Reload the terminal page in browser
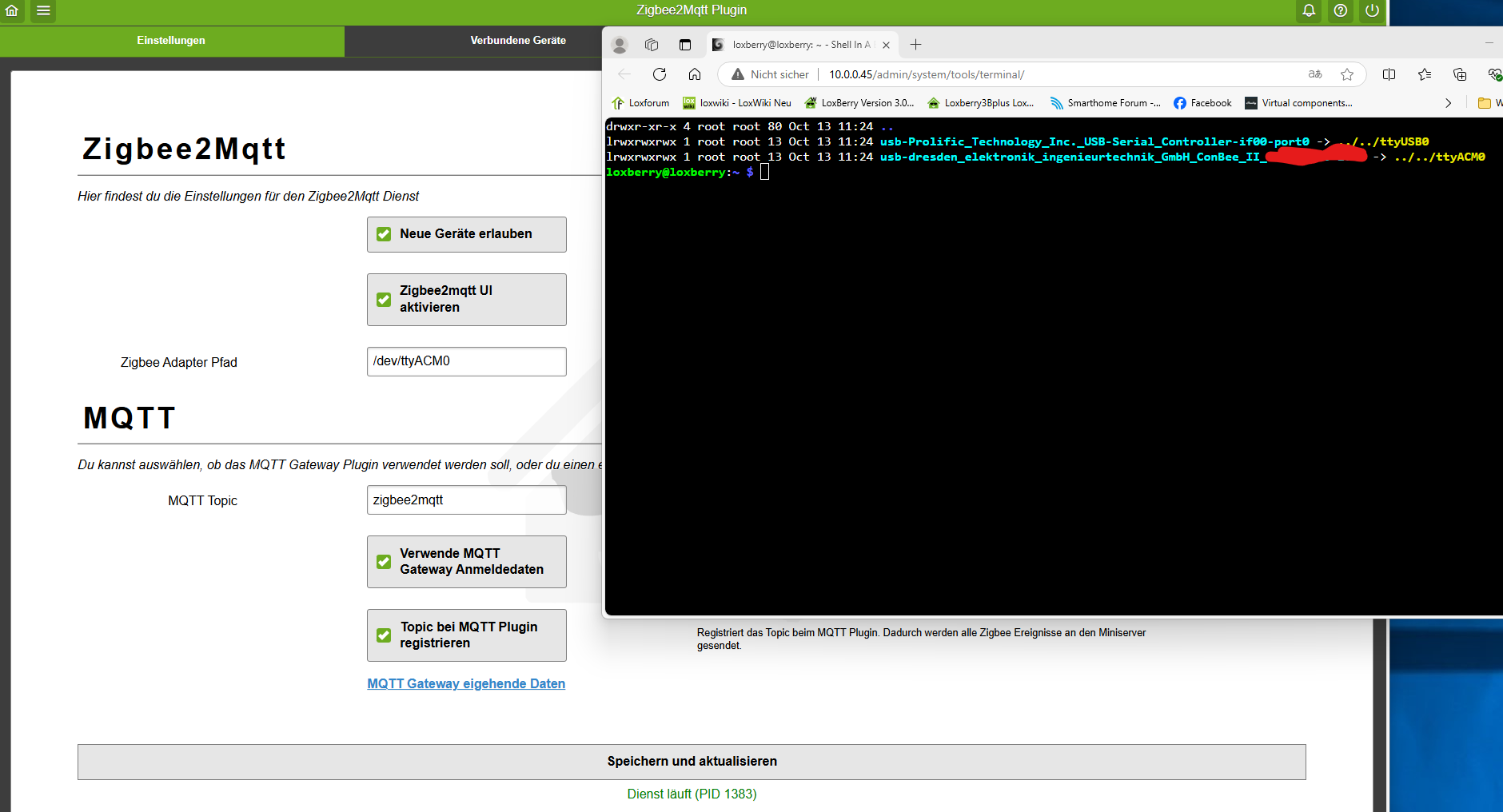Viewport: 1503px width, 812px height. (660, 74)
